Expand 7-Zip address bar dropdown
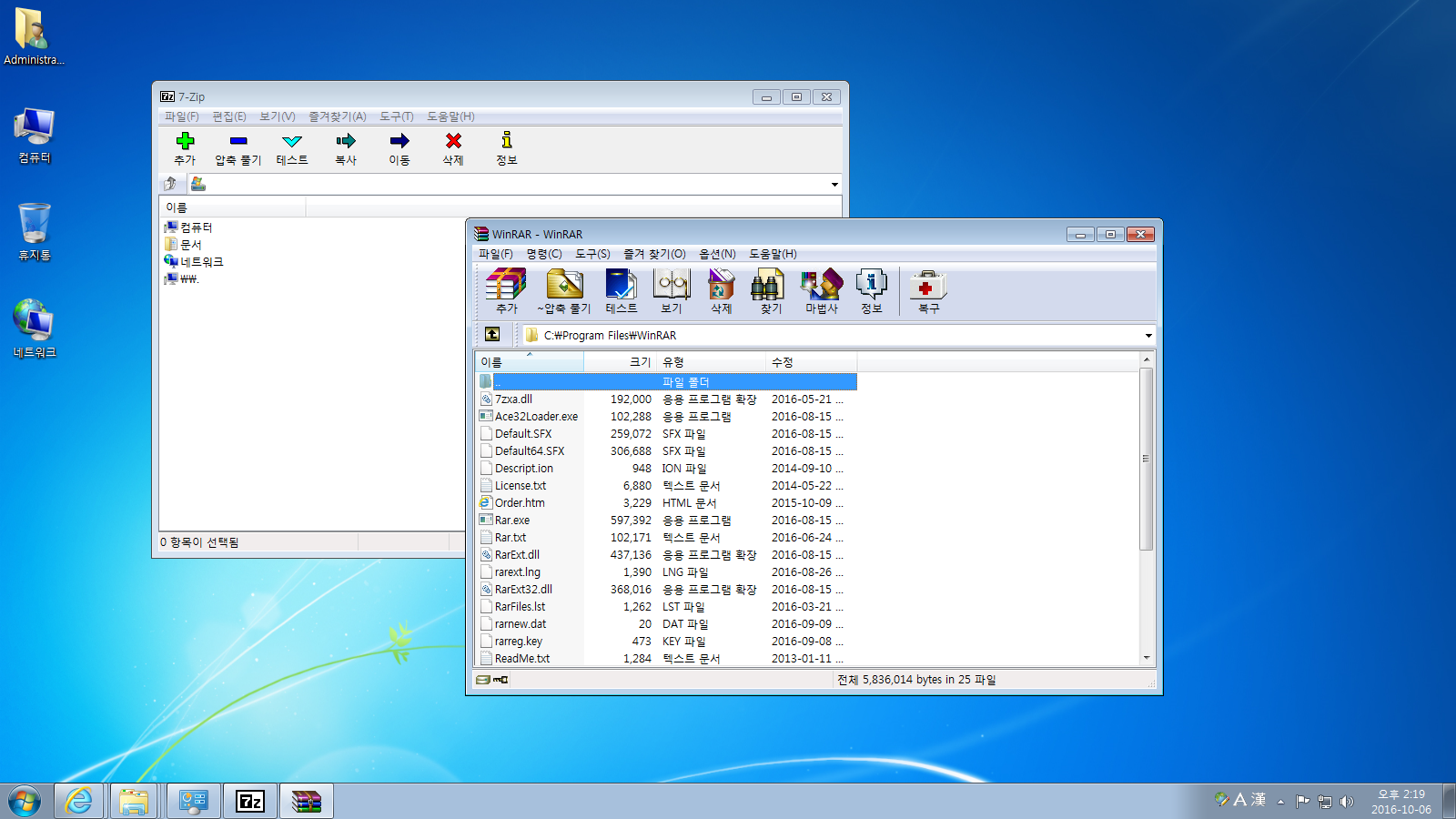This screenshot has width=1456, height=819. tap(834, 185)
